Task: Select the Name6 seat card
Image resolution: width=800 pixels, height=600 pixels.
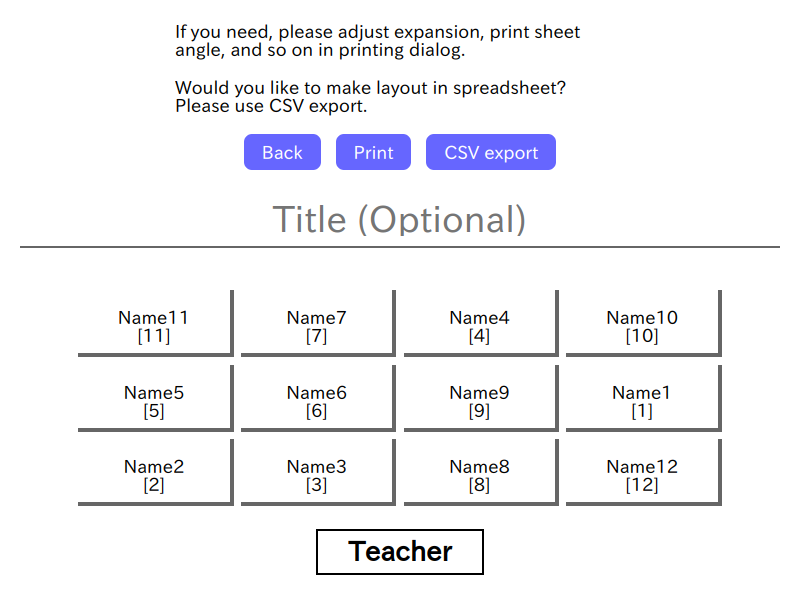Action: point(318,398)
